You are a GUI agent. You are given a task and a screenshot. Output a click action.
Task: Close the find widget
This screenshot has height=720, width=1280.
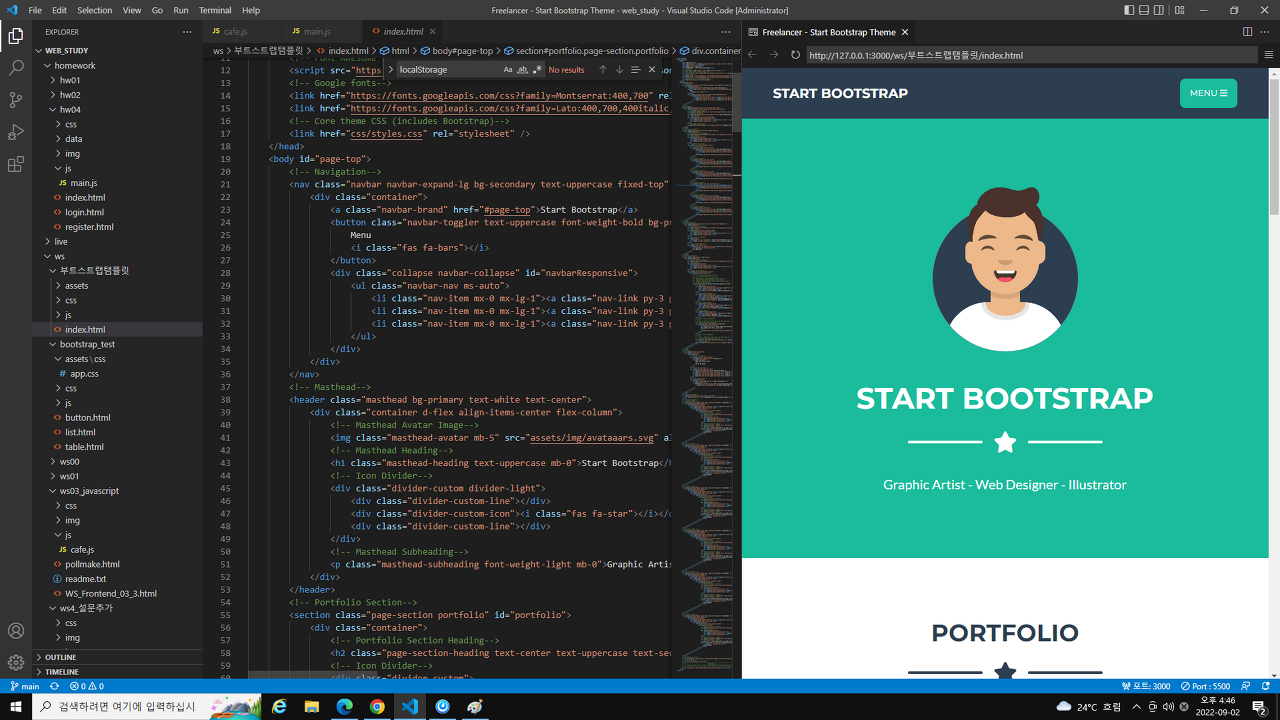click(x=652, y=70)
